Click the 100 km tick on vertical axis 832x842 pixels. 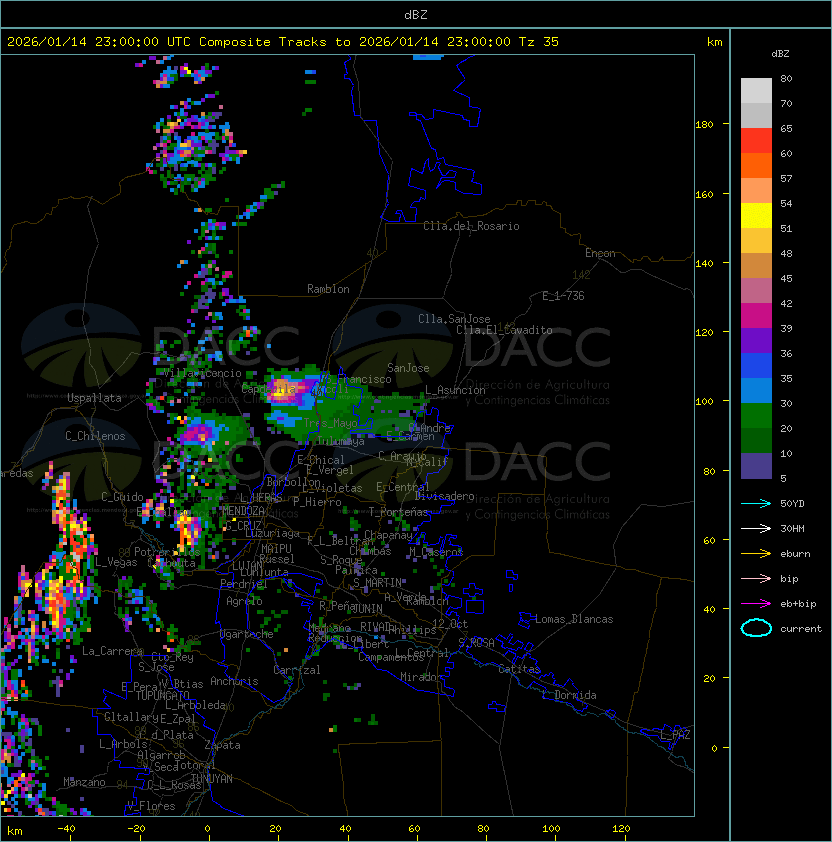pyautogui.click(x=704, y=402)
